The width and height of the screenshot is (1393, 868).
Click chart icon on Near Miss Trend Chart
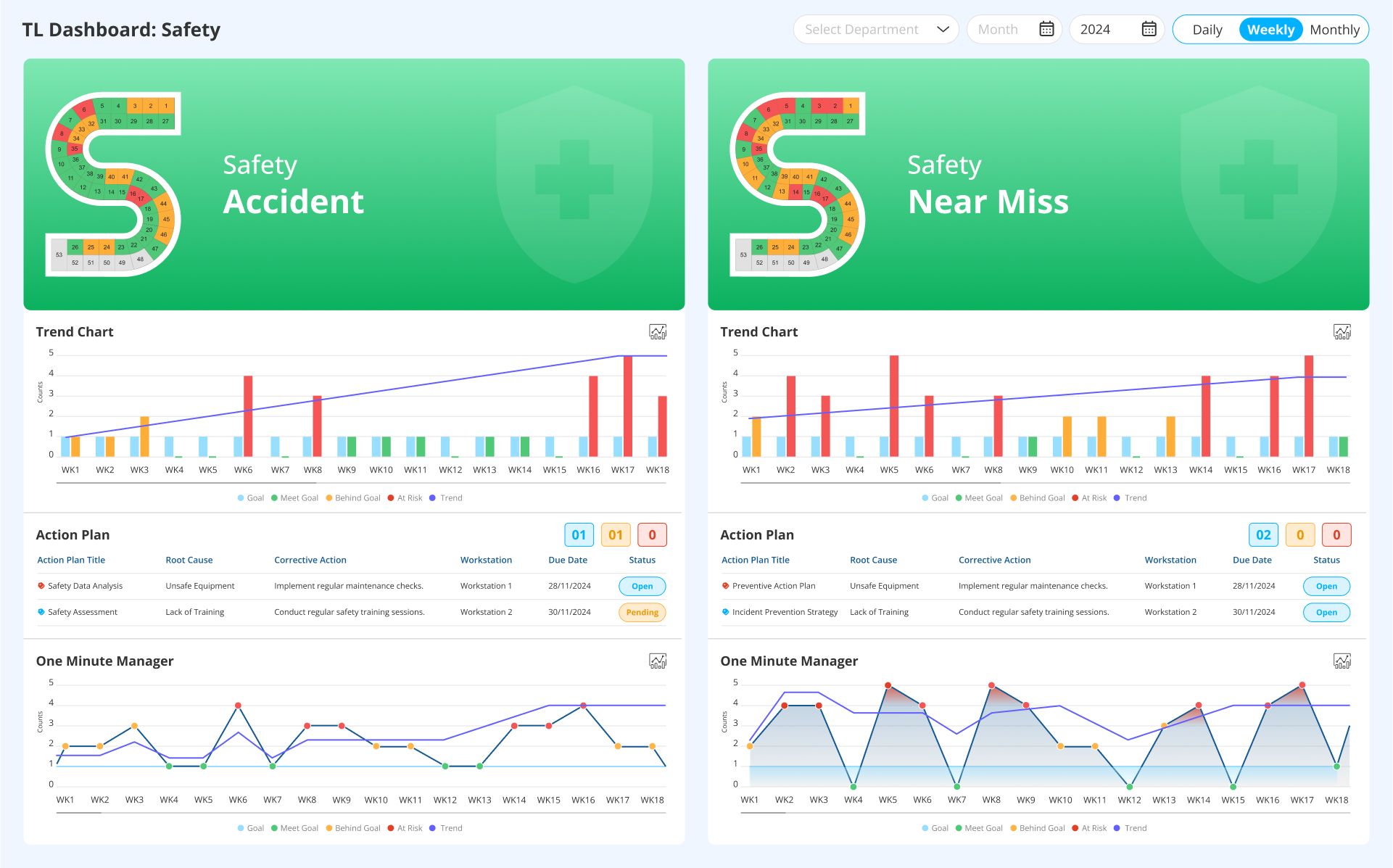point(1342,332)
